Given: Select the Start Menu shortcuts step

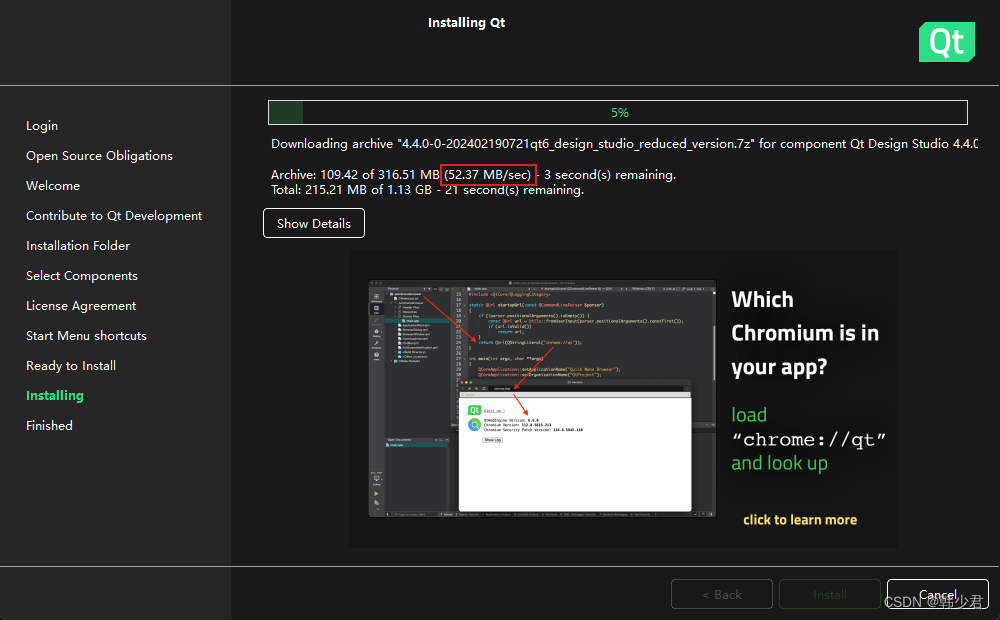Looking at the screenshot, I should point(86,336).
